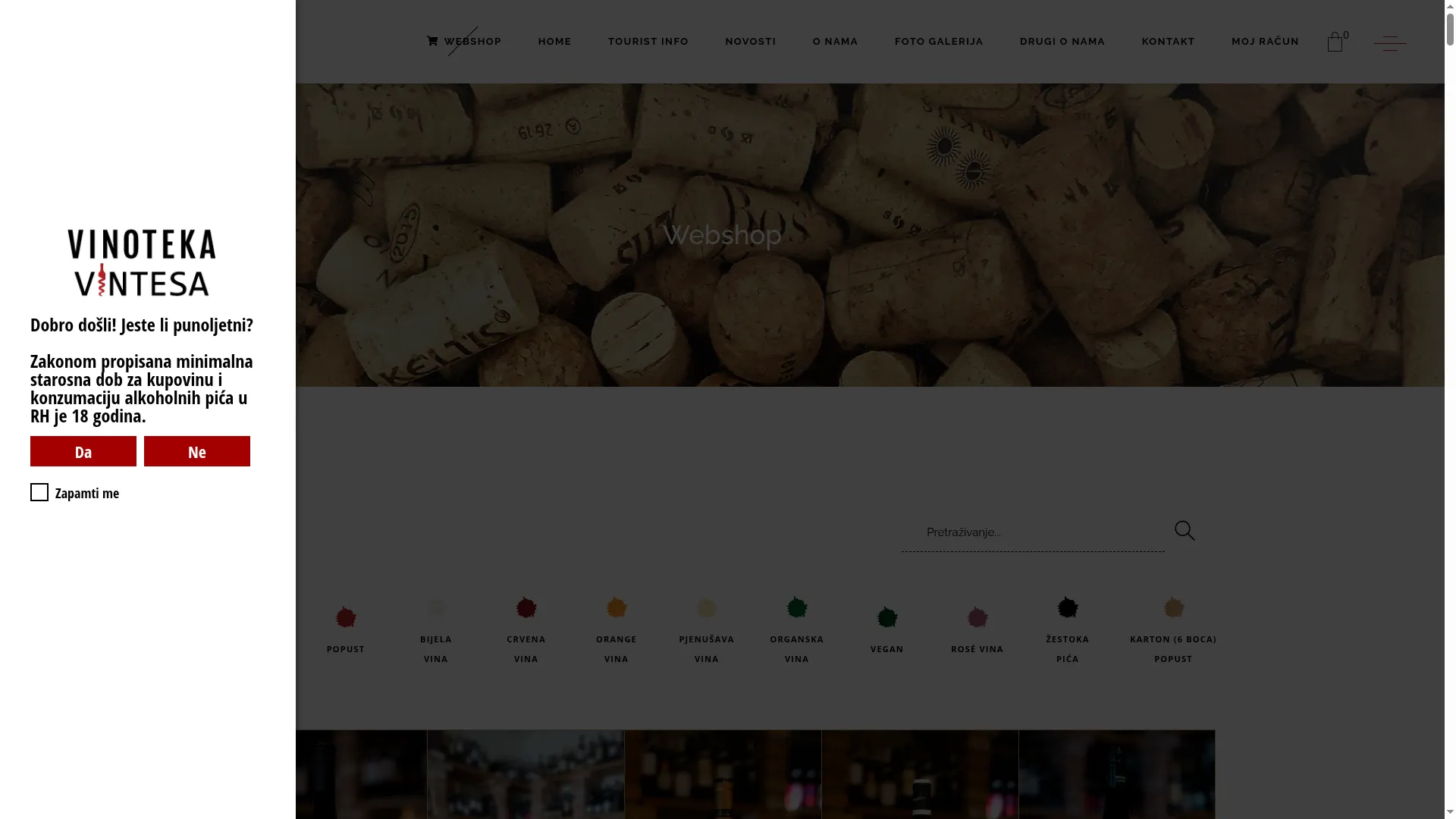The image size is (1456, 819).
Task: Select the Popust category icon
Action: tap(346, 617)
